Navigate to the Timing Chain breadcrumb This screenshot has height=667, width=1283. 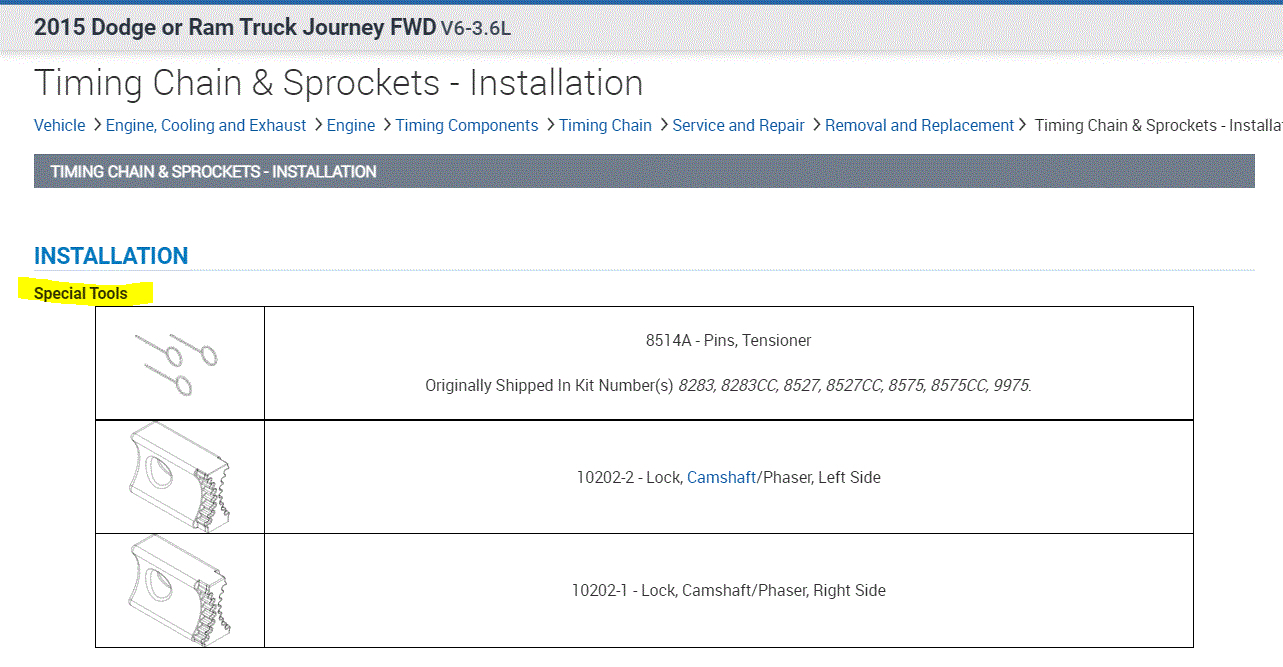tap(605, 126)
